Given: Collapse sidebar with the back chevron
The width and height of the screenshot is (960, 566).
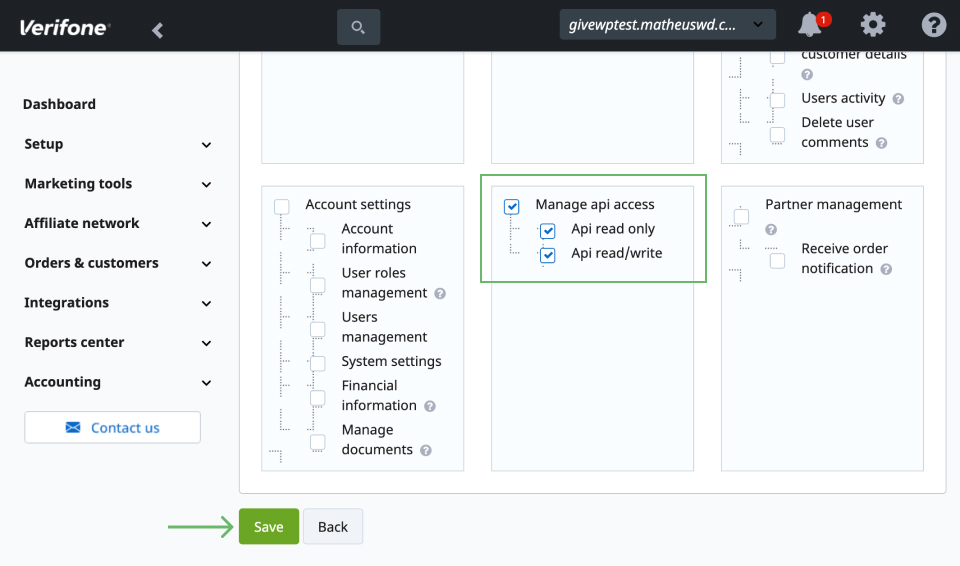Looking at the screenshot, I should pos(157,30).
